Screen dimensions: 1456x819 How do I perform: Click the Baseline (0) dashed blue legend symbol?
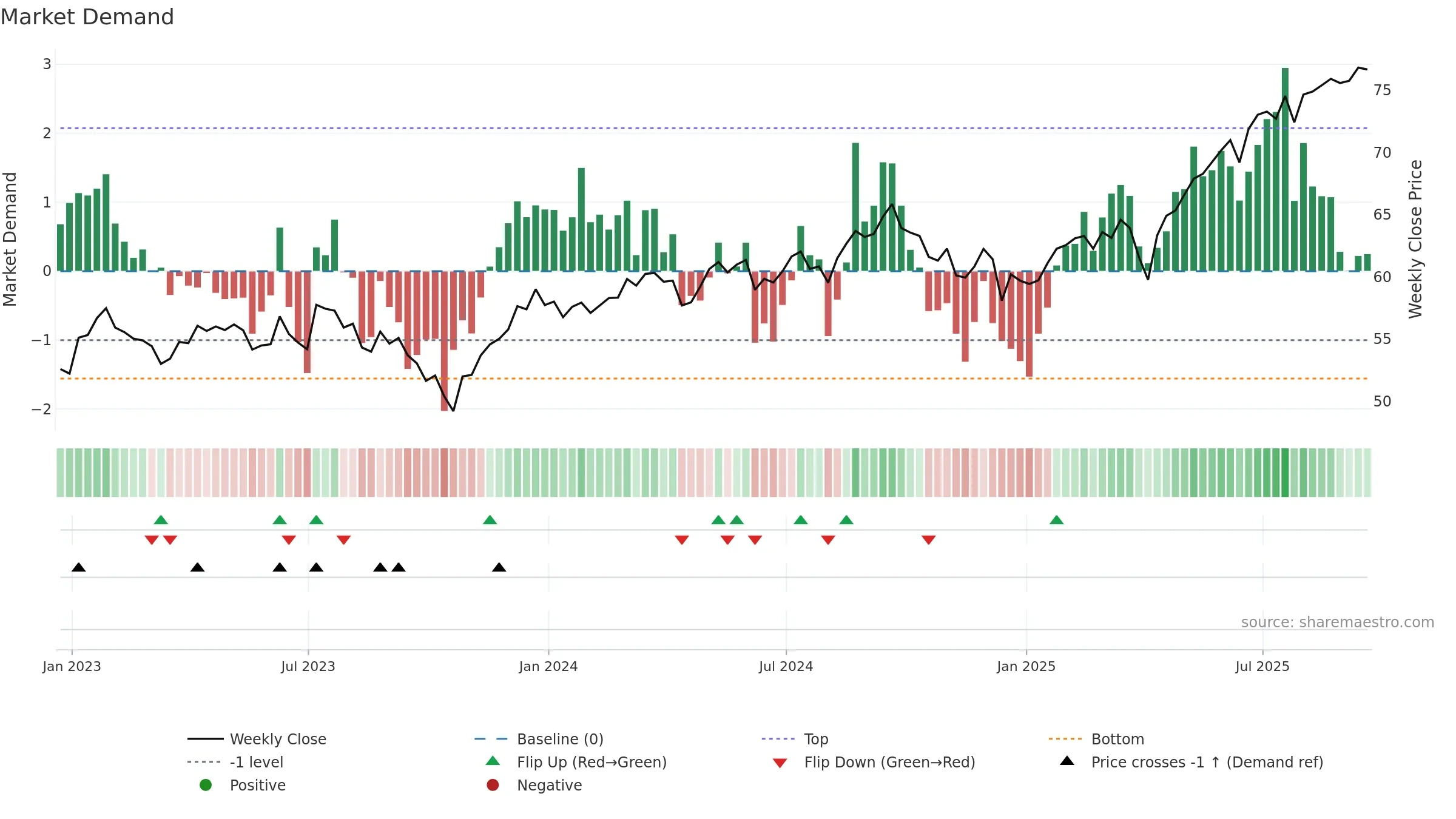pos(491,739)
